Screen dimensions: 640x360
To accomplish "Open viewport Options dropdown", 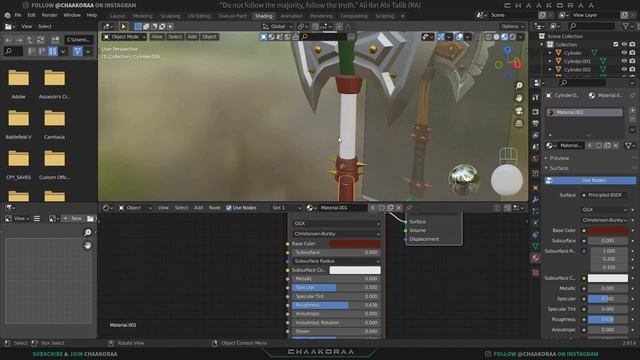I will 512,27.
